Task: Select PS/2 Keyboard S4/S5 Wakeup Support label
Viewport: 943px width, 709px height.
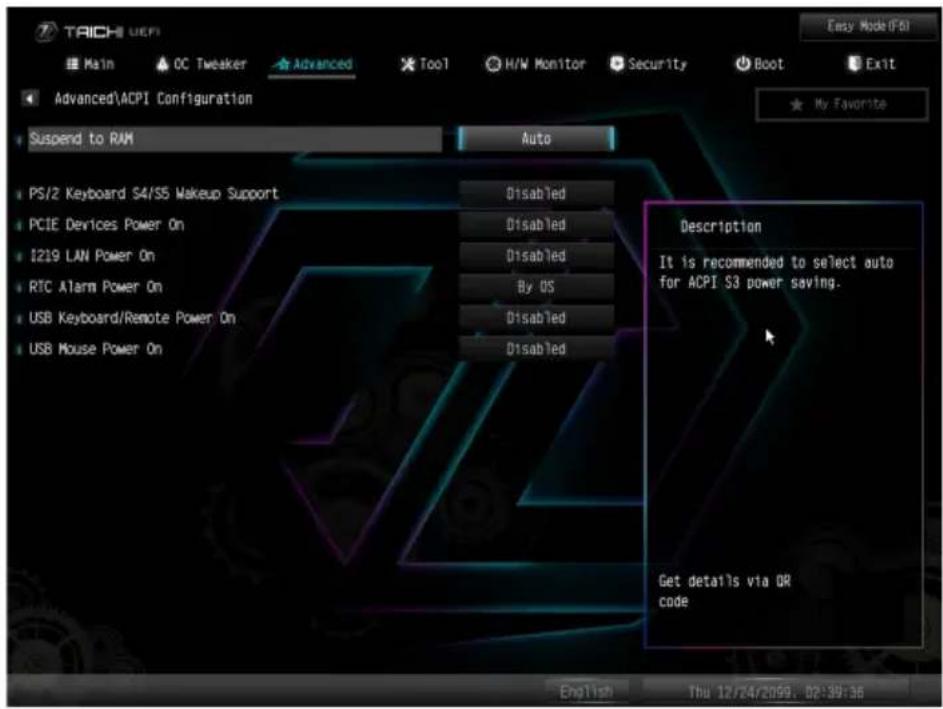Action: pyautogui.click(x=154, y=194)
